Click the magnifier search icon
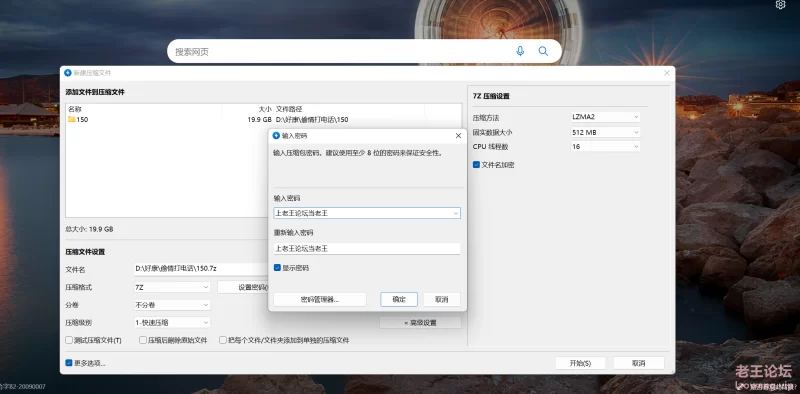Screen dimensions: 800x394 (543, 51)
